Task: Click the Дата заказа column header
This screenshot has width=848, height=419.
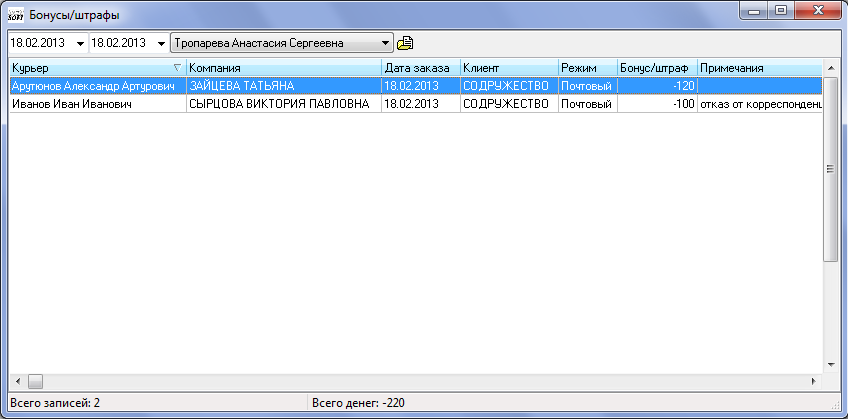Action: [x=421, y=68]
